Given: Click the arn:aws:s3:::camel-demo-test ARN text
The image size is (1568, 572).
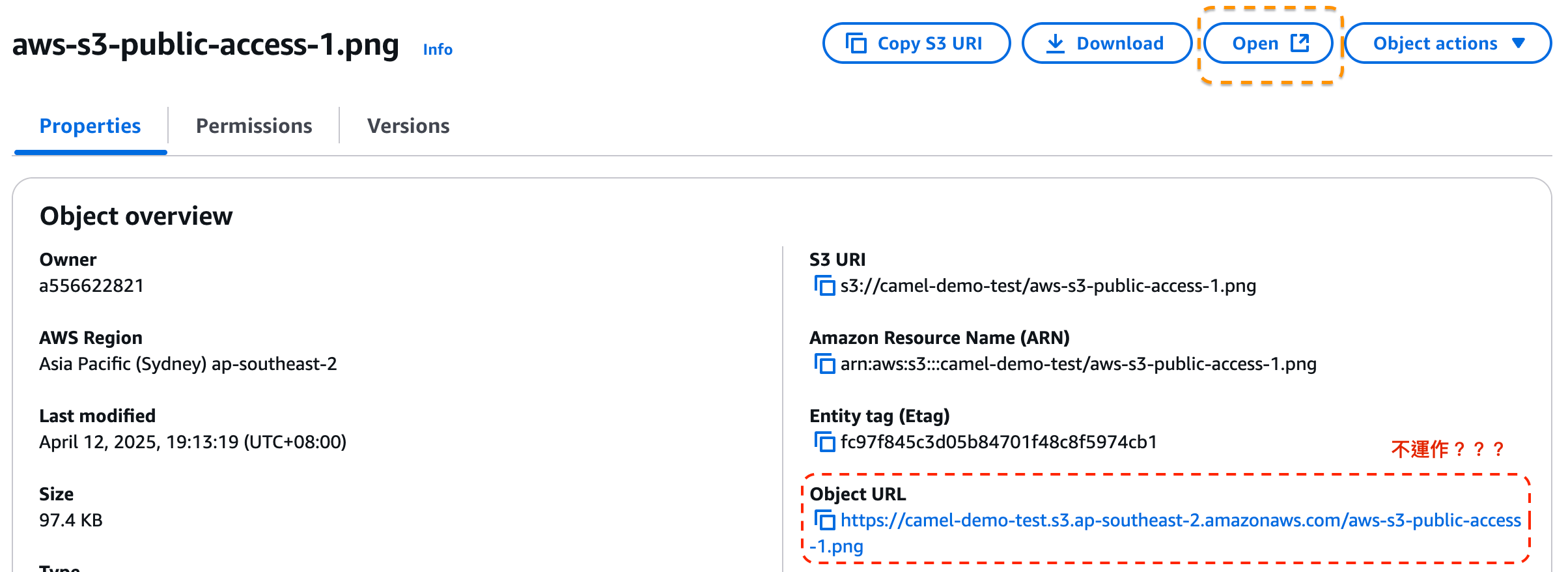Looking at the screenshot, I should click(1078, 364).
